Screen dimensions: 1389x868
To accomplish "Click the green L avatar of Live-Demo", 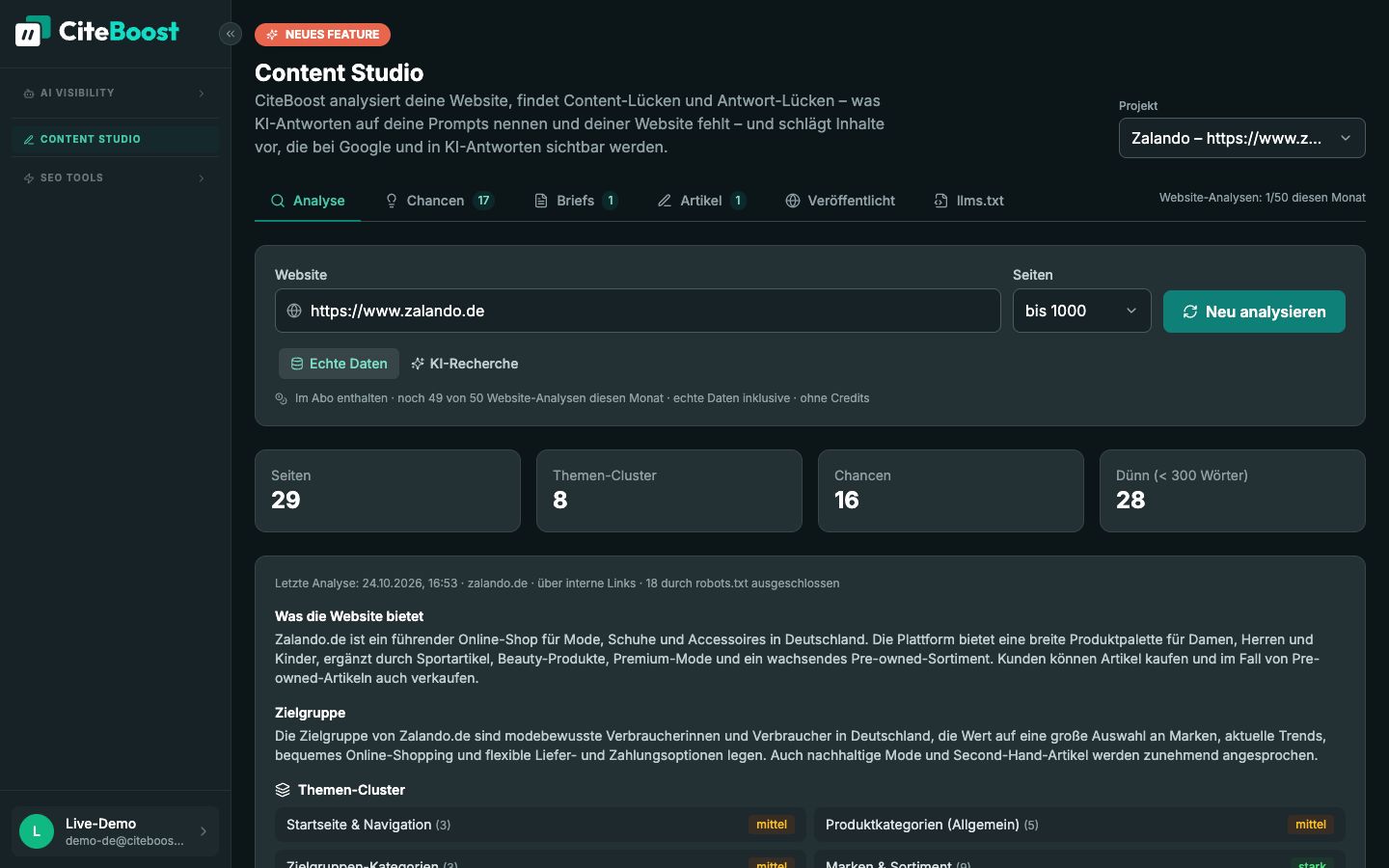I will pos(37,831).
